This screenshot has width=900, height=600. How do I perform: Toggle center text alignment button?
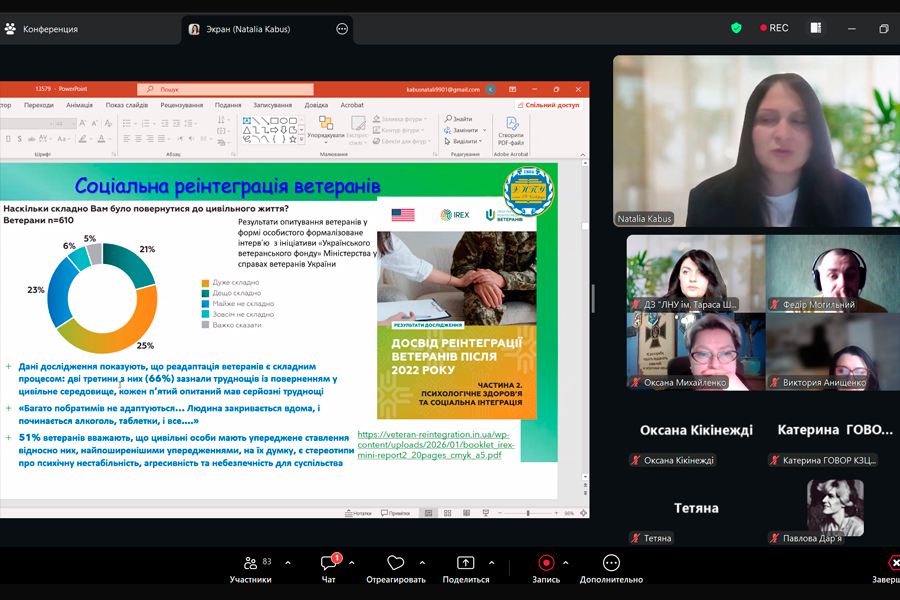tap(138, 138)
